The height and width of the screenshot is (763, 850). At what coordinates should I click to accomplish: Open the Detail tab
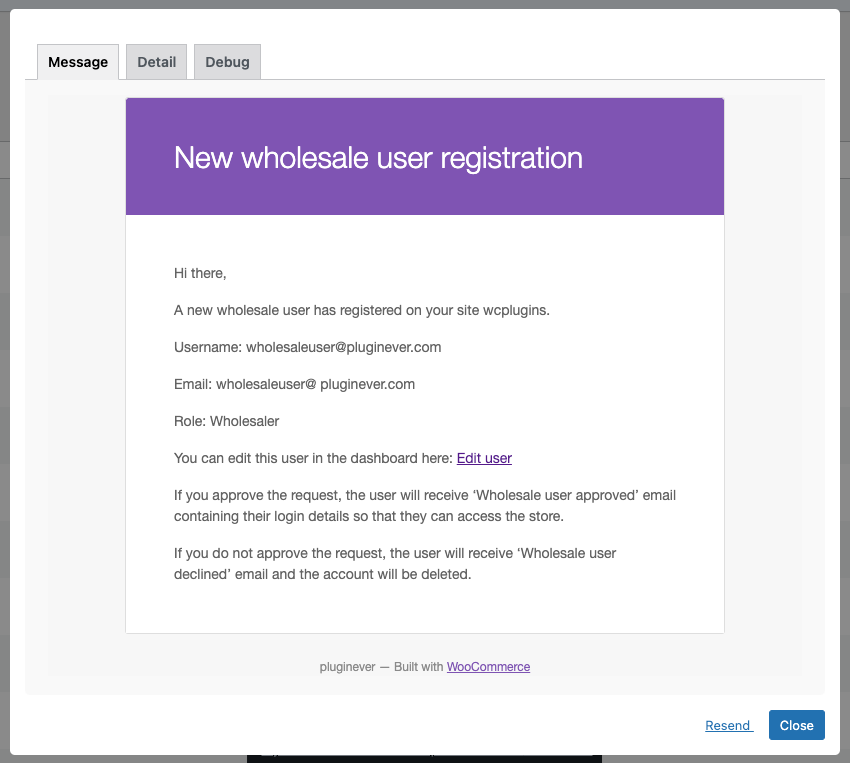(x=157, y=62)
